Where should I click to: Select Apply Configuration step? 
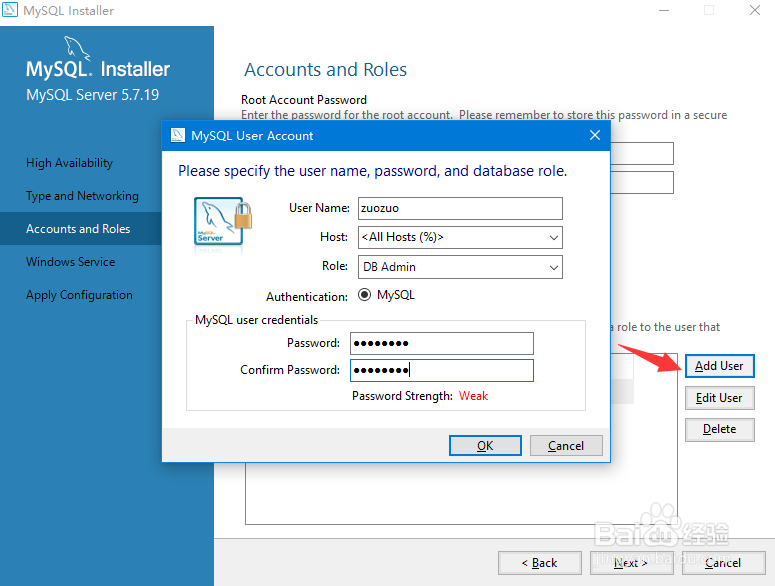[79, 295]
